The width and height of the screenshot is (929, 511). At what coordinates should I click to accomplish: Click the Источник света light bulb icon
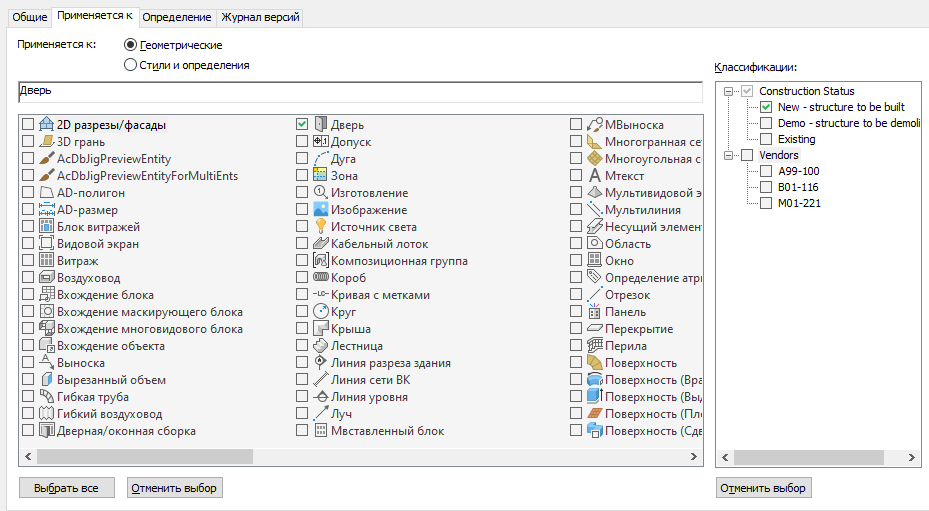(321, 227)
